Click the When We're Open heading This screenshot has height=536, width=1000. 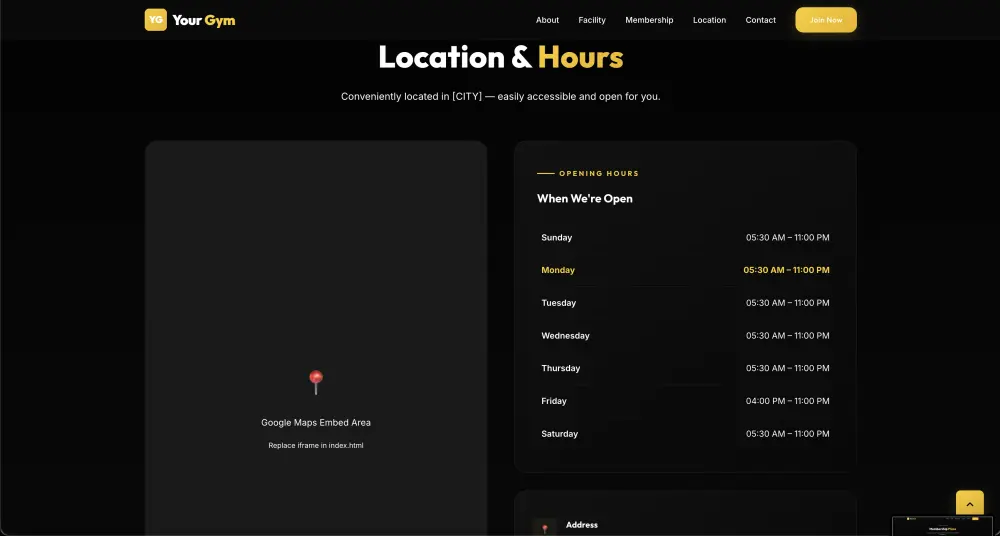[x=585, y=198]
